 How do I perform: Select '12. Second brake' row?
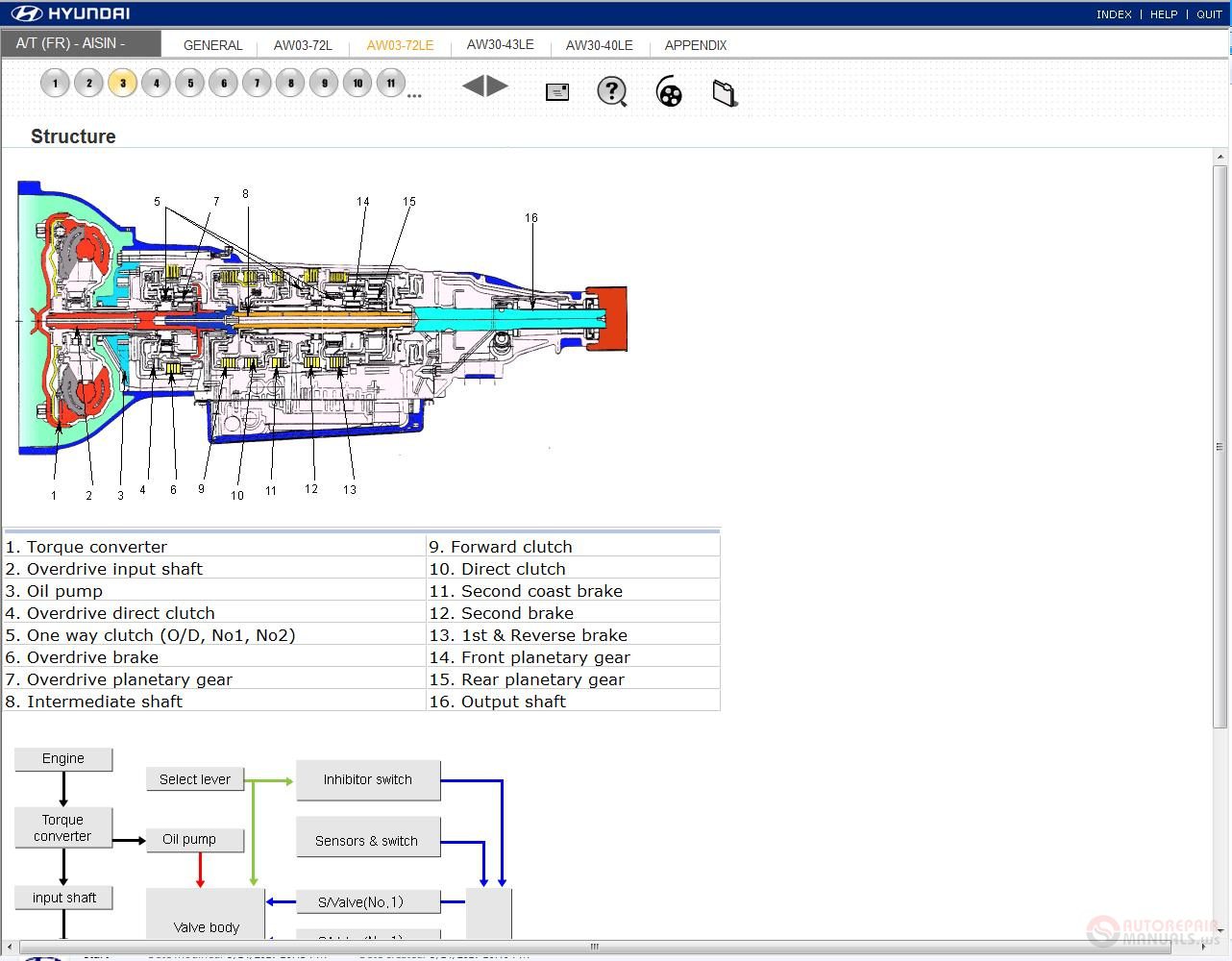pyautogui.click(x=573, y=612)
